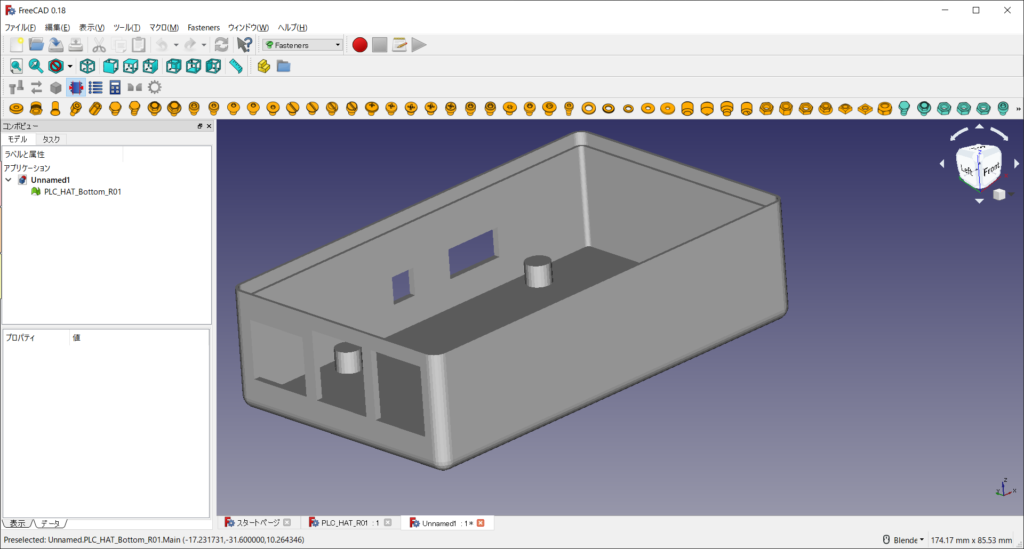Screen dimensions: 1024x549
Task: Click the Fit All view icon
Action: click(17, 66)
